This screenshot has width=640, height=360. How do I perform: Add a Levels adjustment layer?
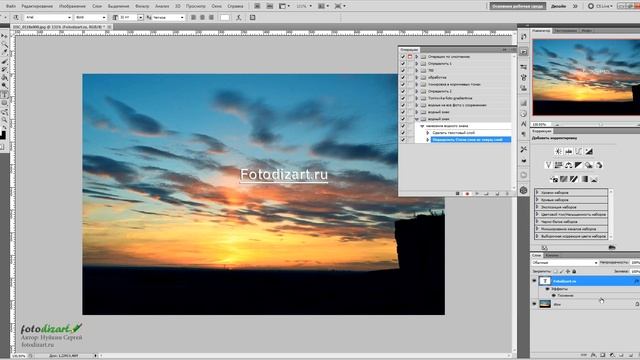point(569,151)
